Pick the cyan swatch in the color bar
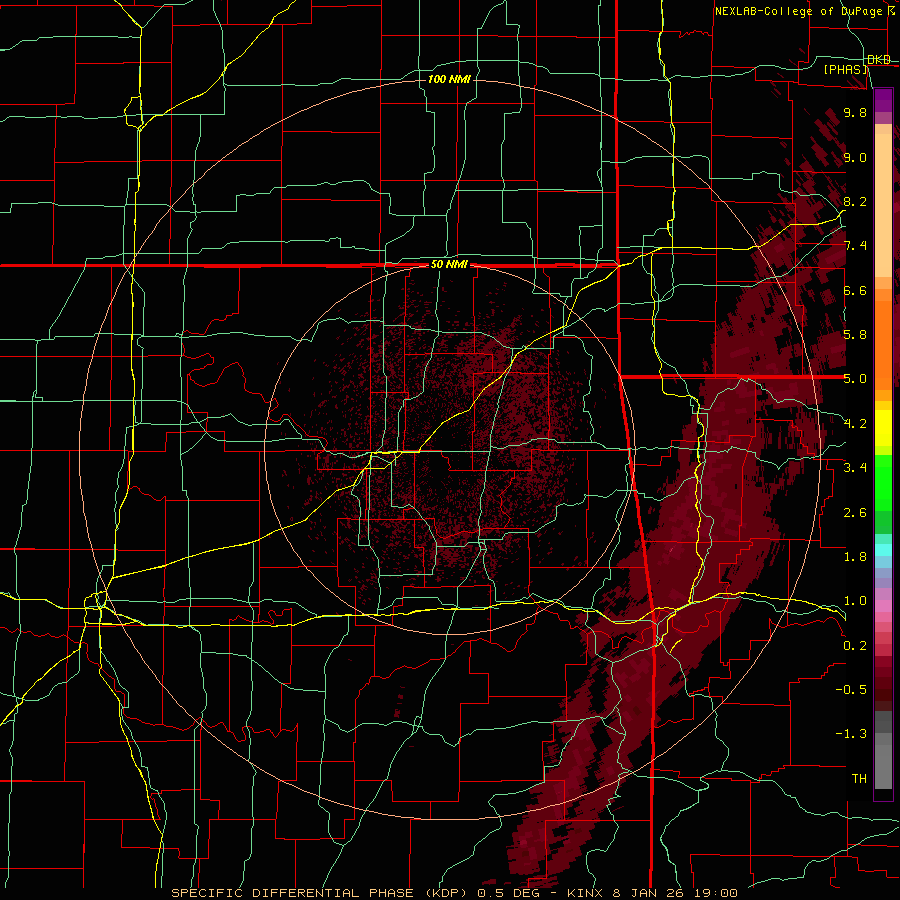Image resolution: width=900 pixels, height=900 pixels. (883, 550)
